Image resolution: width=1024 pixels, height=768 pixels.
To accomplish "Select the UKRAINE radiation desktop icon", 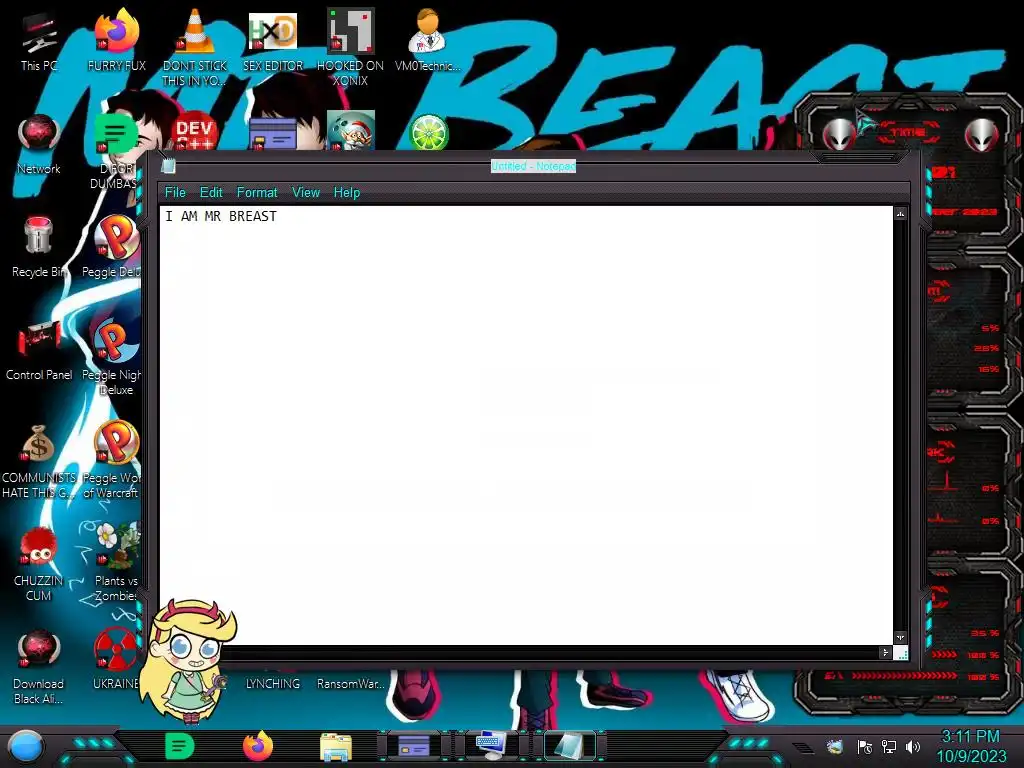I will [116, 660].
